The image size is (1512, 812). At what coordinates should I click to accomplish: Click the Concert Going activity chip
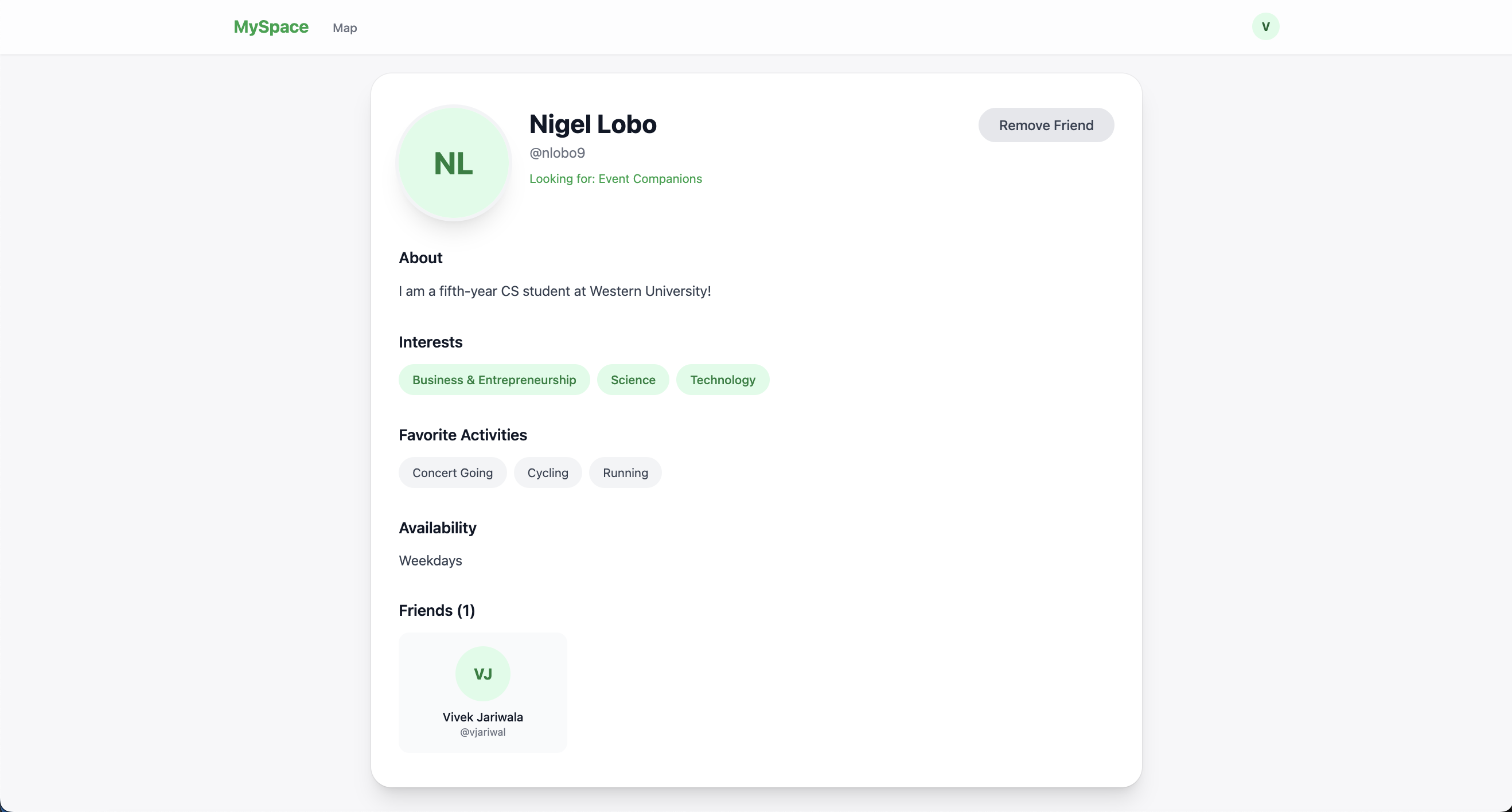pos(452,473)
